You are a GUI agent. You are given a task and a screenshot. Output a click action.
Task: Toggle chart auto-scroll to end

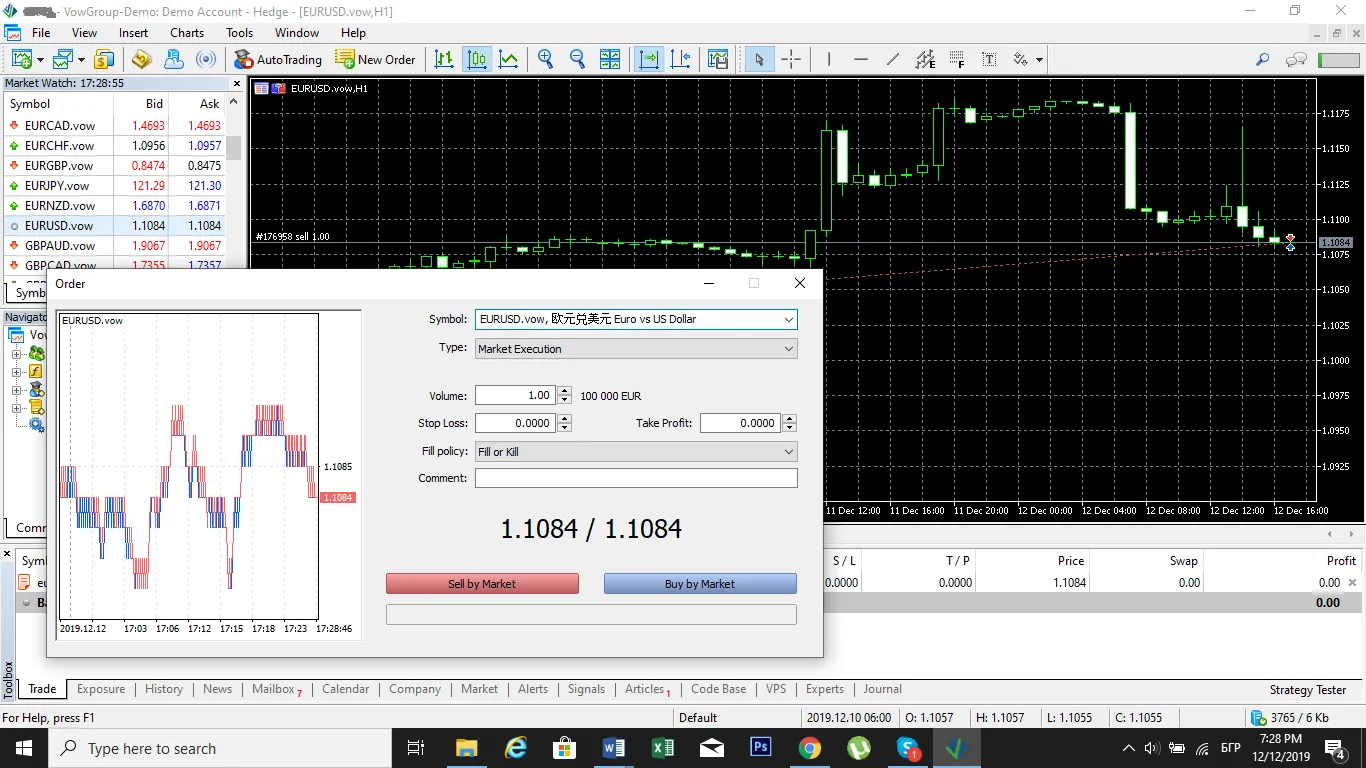tap(649, 59)
